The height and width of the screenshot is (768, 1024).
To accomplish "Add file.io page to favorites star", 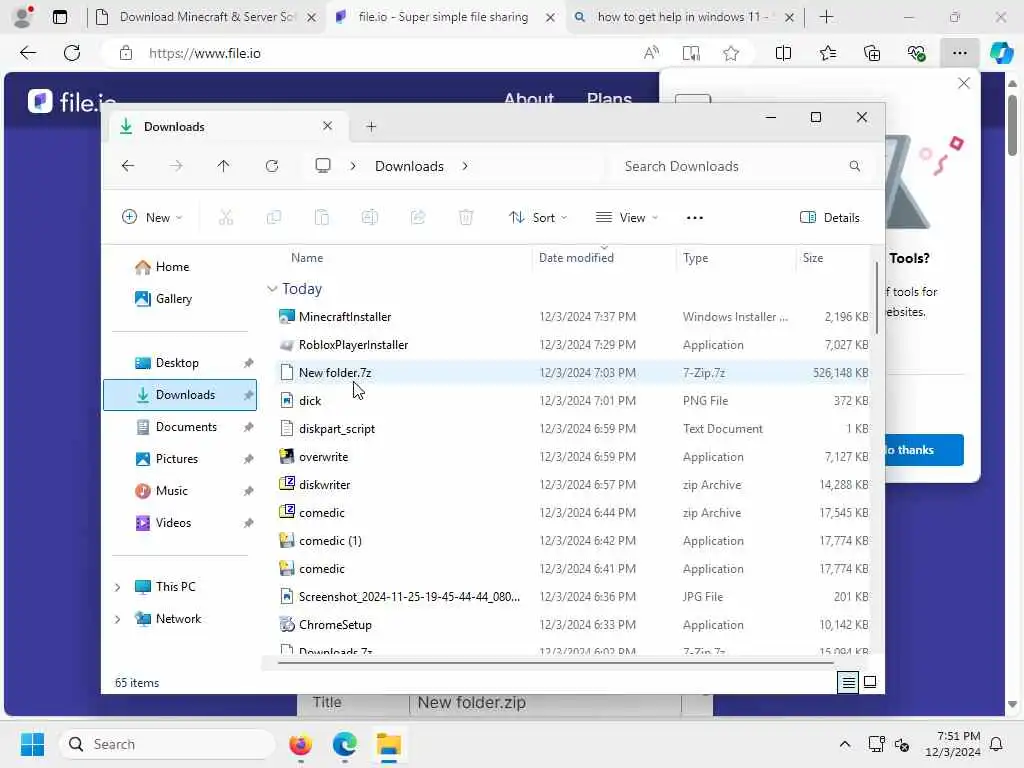I will click(x=731, y=53).
